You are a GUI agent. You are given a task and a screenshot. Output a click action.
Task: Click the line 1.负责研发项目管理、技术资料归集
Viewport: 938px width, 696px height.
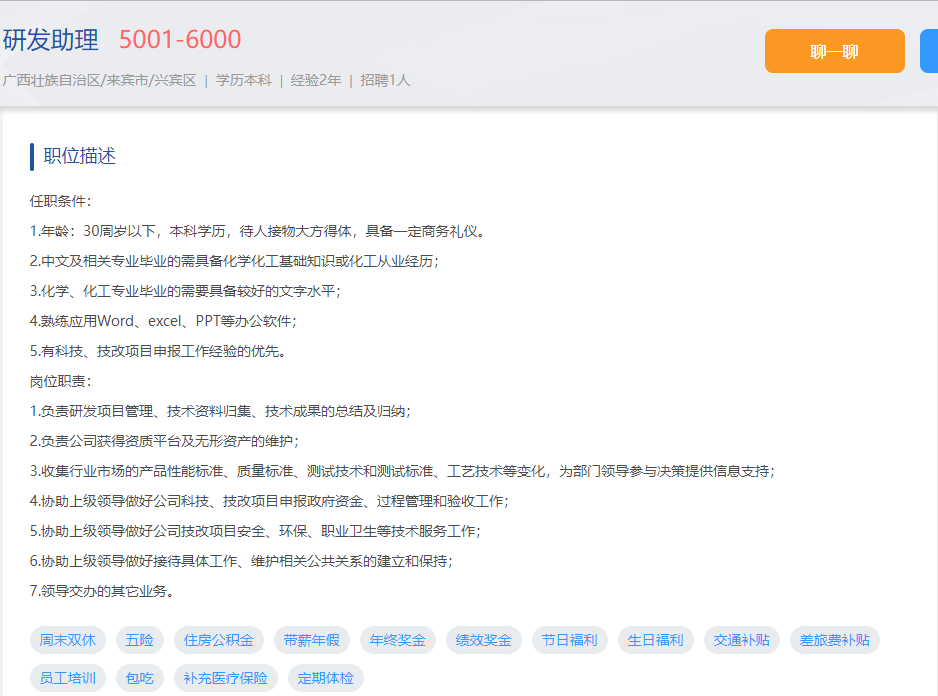tap(220, 411)
